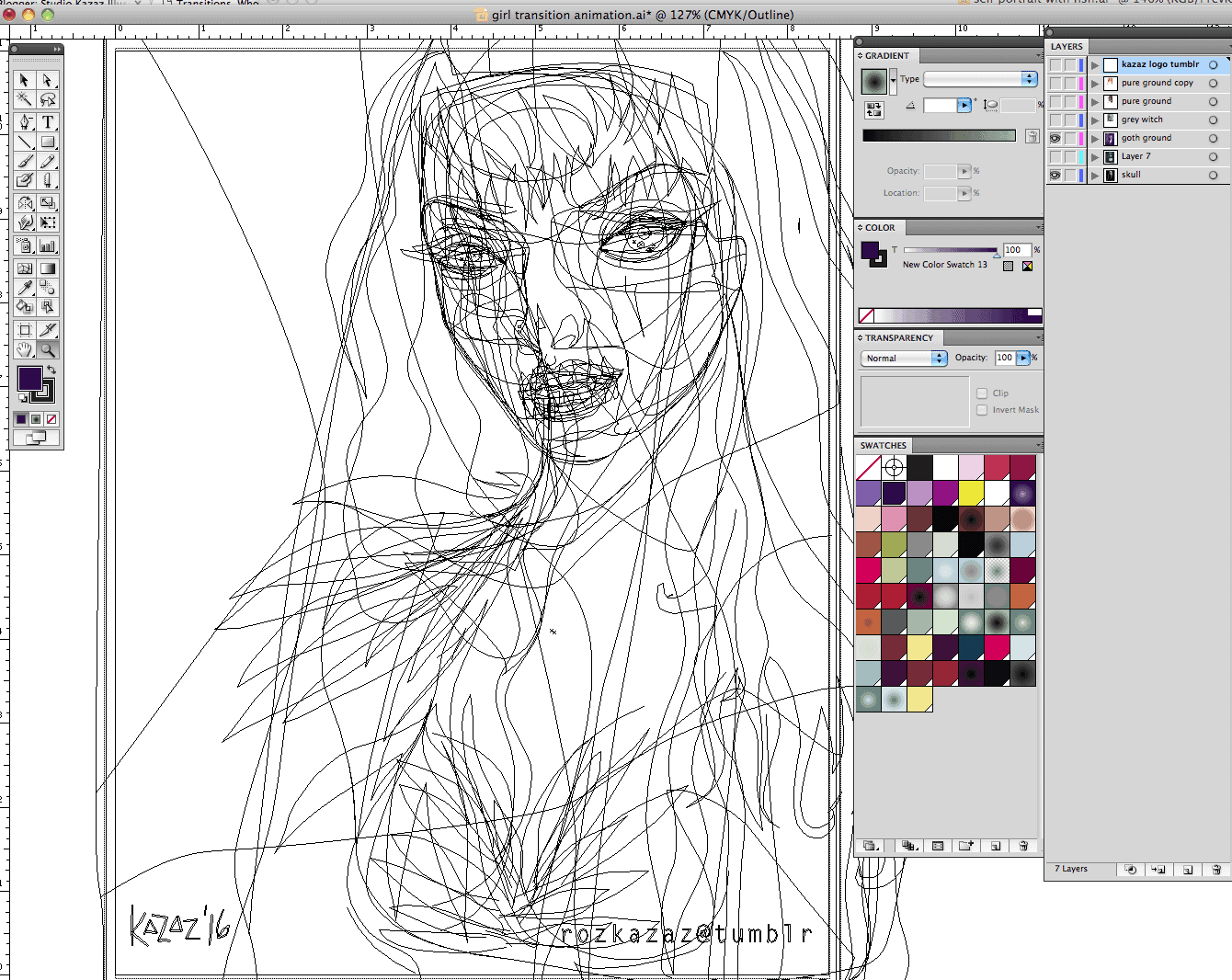The width and height of the screenshot is (1232, 980).
Task: Open the gradient Type dropdown
Action: tap(980, 79)
